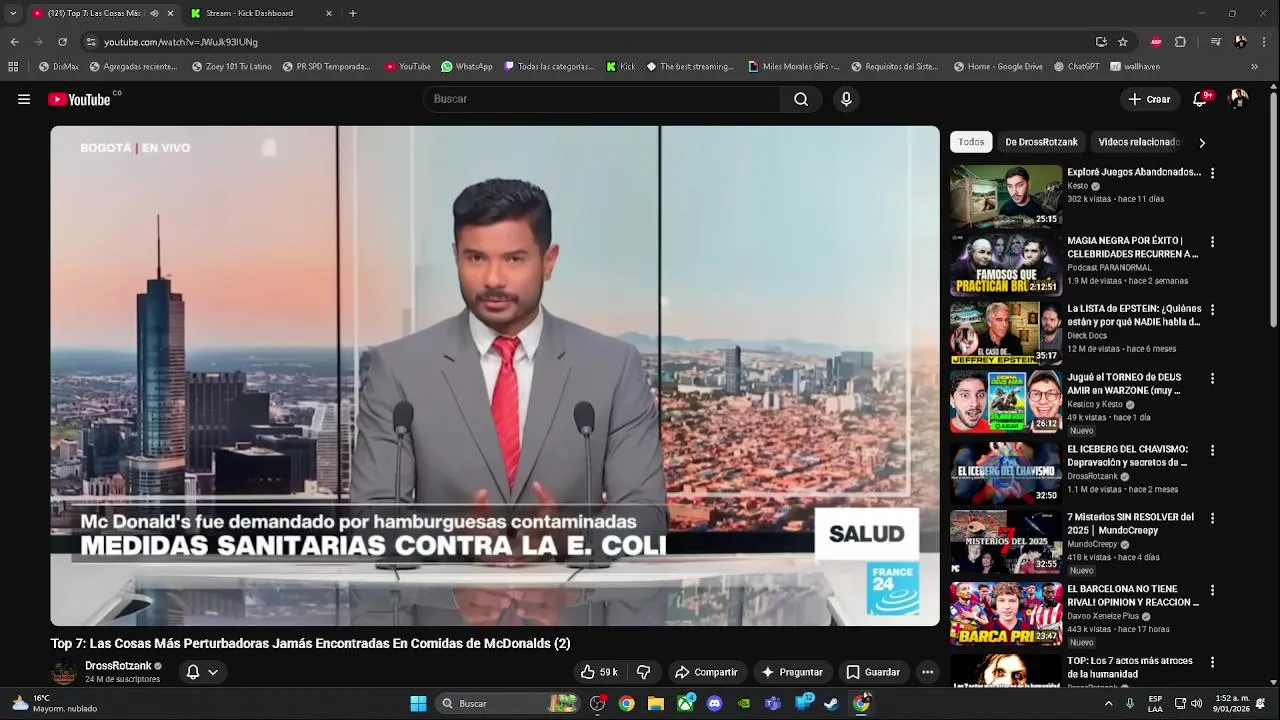Open options for Exploré Juegos Abandonados video

click(1212, 173)
